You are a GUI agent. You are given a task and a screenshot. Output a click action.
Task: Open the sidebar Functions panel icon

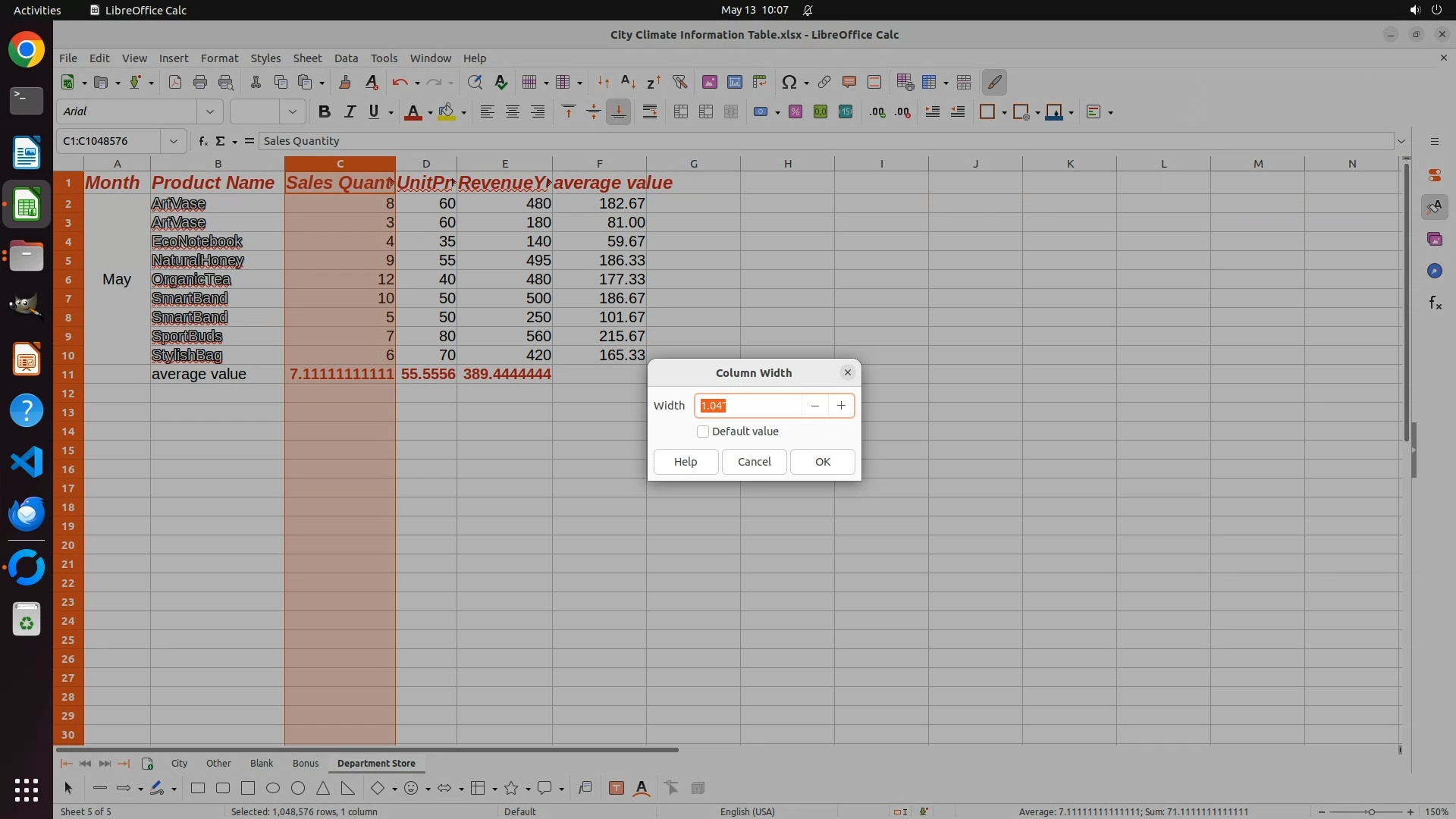pyautogui.click(x=1435, y=303)
